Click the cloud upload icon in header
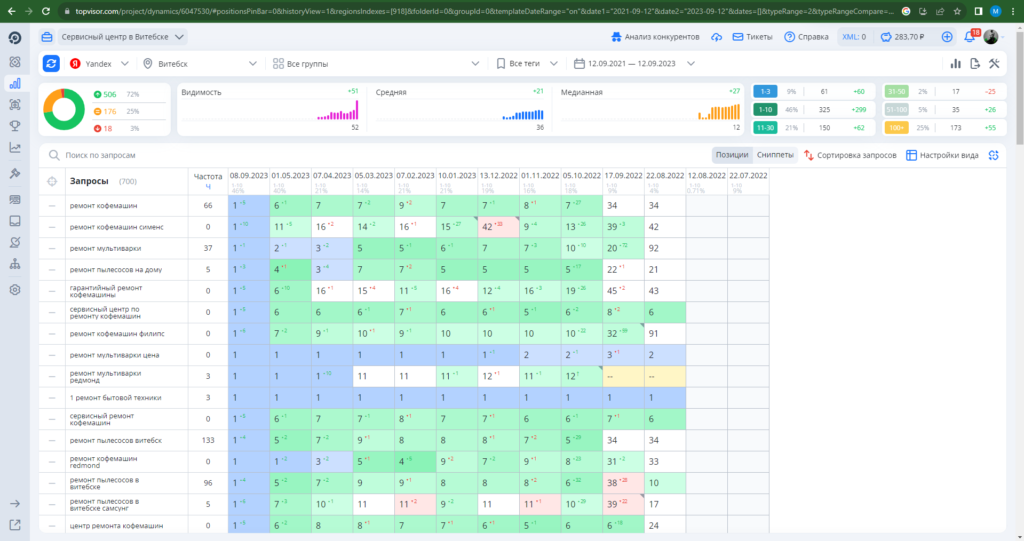The height and width of the screenshot is (541, 1024). 716,37
